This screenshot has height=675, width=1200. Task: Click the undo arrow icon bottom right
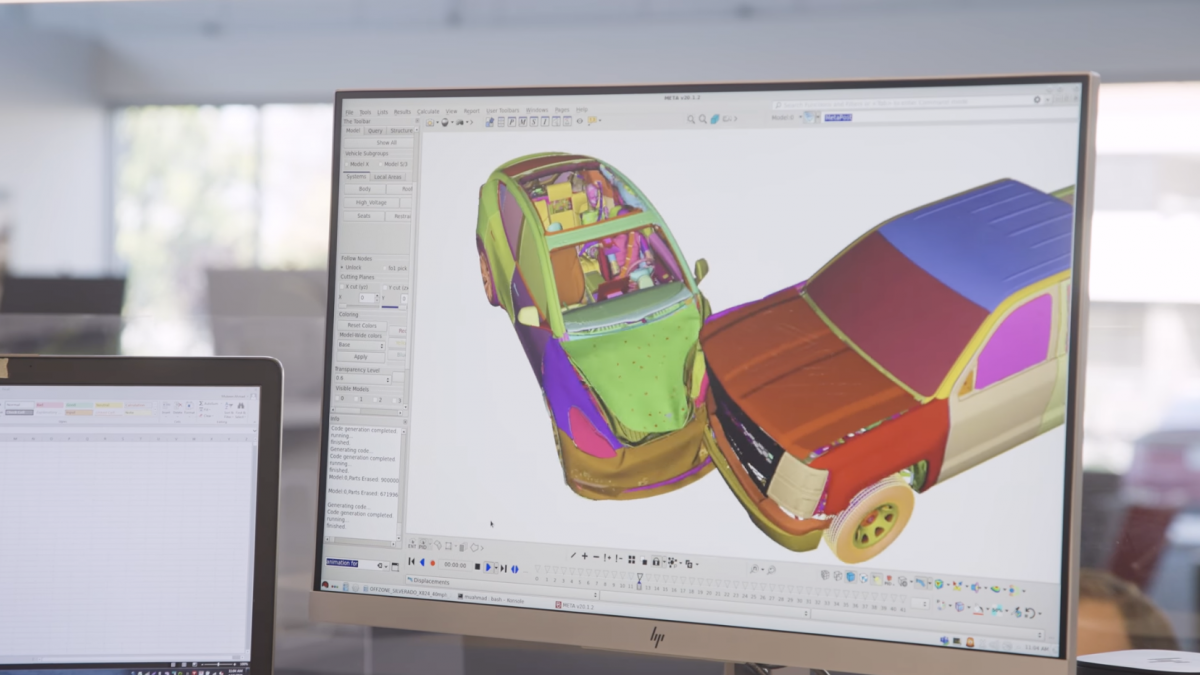[1030, 613]
